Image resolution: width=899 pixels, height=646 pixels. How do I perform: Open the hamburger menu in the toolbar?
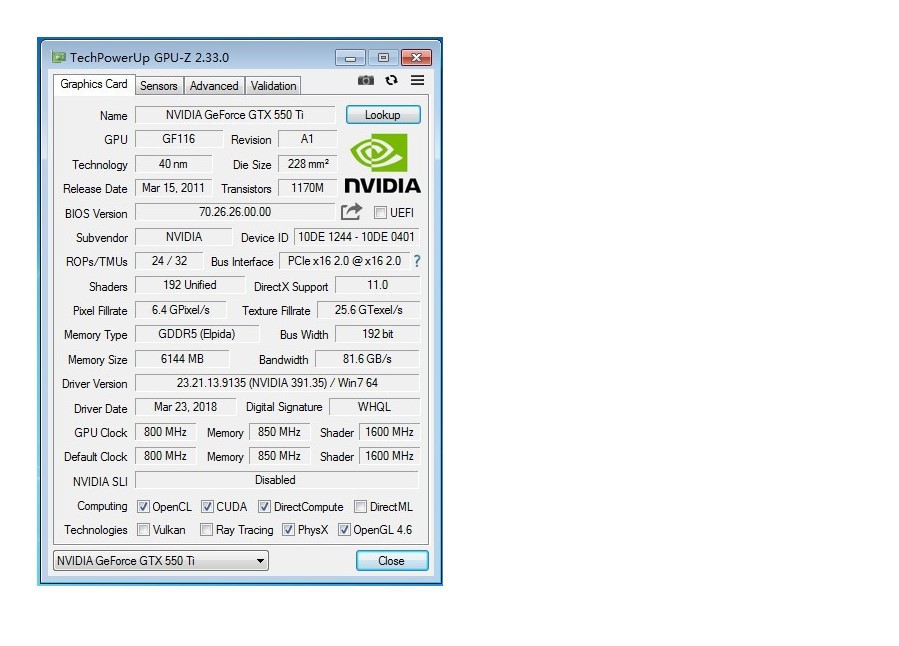[417, 80]
